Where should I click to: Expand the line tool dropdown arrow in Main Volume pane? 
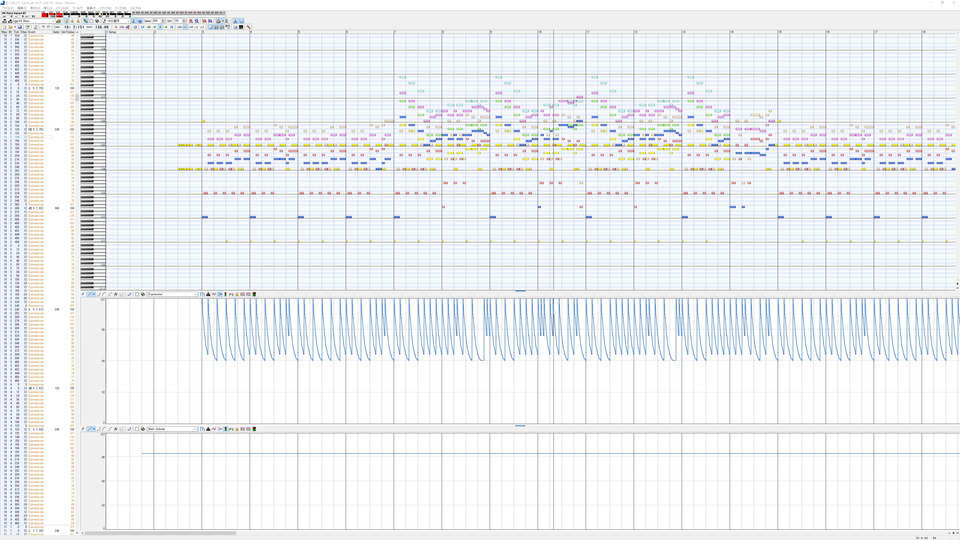[x=94, y=429]
